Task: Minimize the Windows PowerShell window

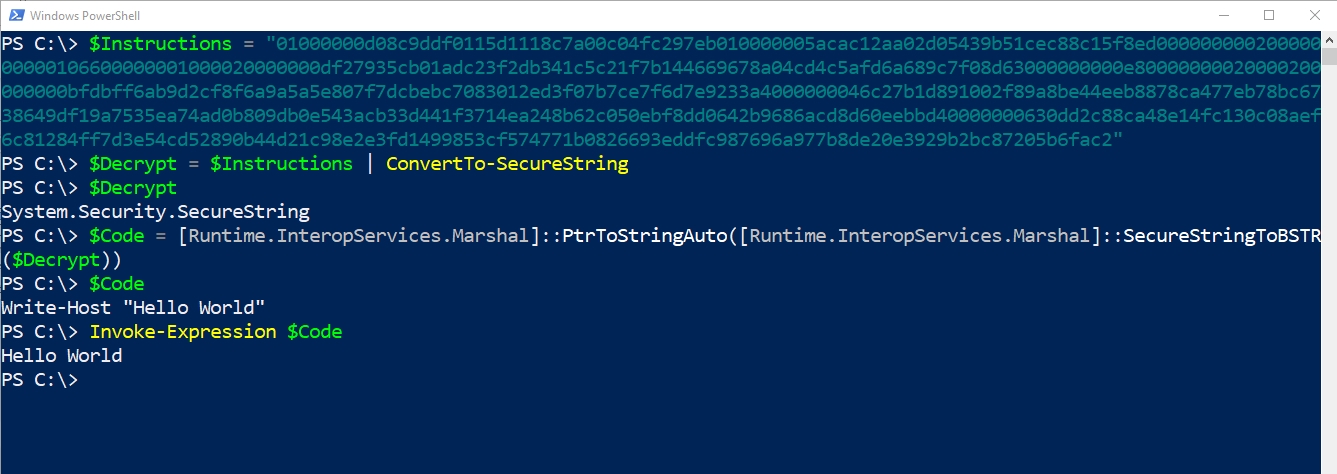Action: [x=1224, y=15]
